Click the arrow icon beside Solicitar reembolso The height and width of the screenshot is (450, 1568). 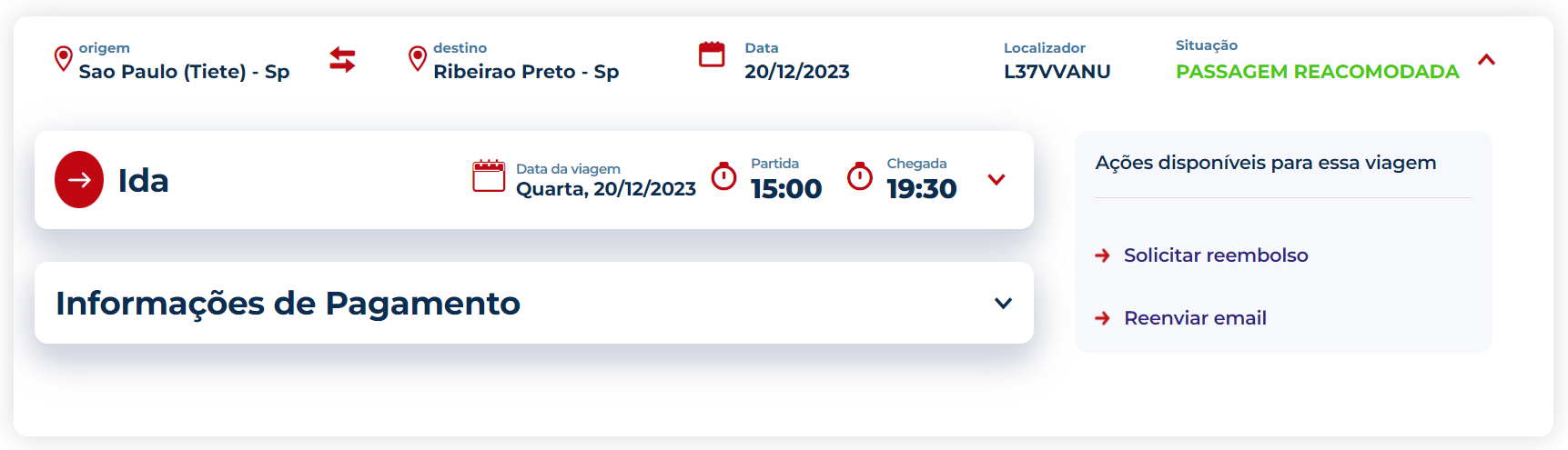coord(1102,255)
